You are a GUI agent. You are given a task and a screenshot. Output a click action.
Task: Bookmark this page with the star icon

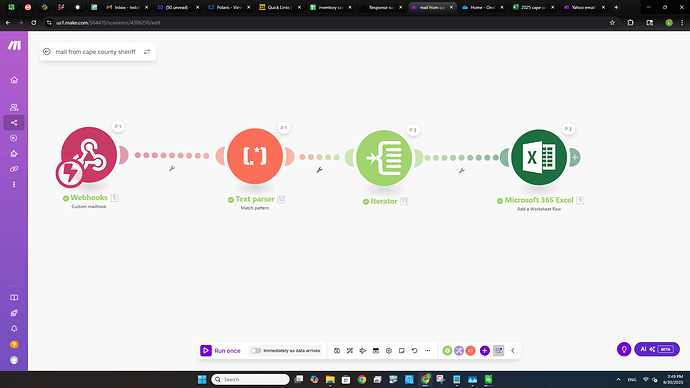(612, 22)
